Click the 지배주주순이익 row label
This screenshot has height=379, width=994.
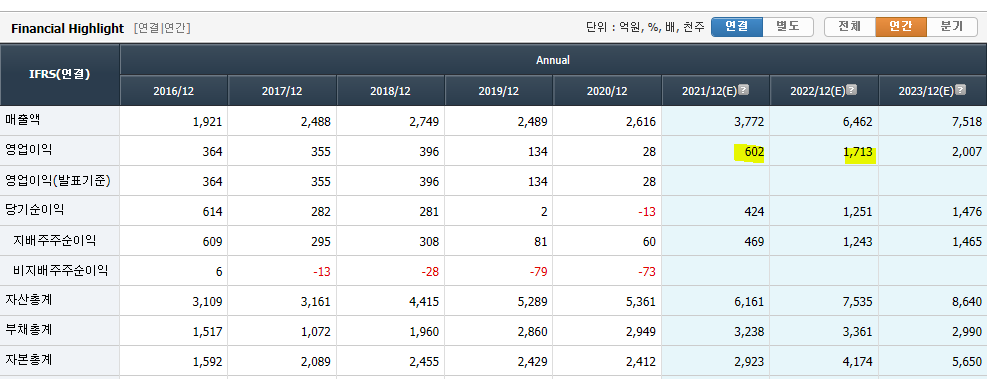55,241
